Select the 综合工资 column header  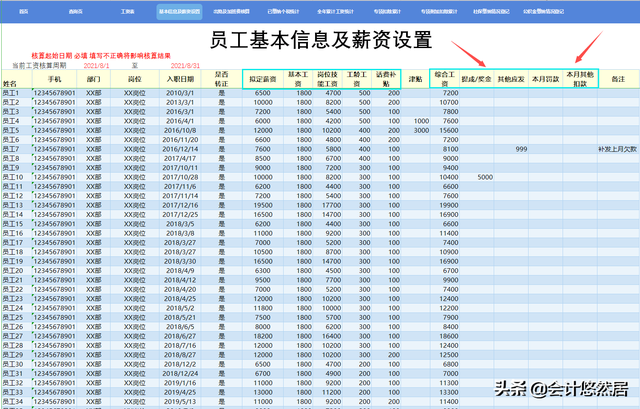pos(445,79)
